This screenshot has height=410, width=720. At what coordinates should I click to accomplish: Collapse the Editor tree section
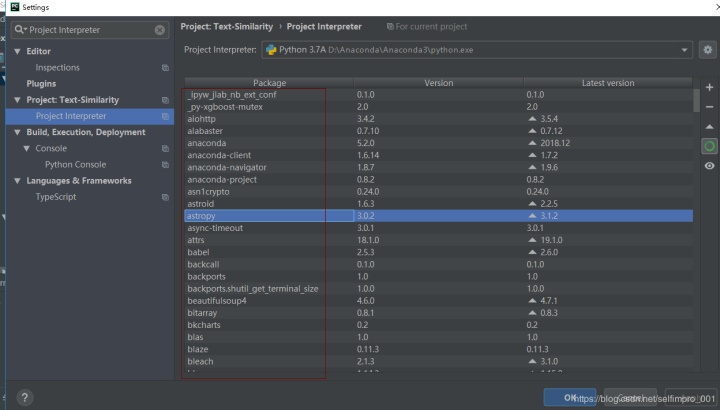[17, 51]
